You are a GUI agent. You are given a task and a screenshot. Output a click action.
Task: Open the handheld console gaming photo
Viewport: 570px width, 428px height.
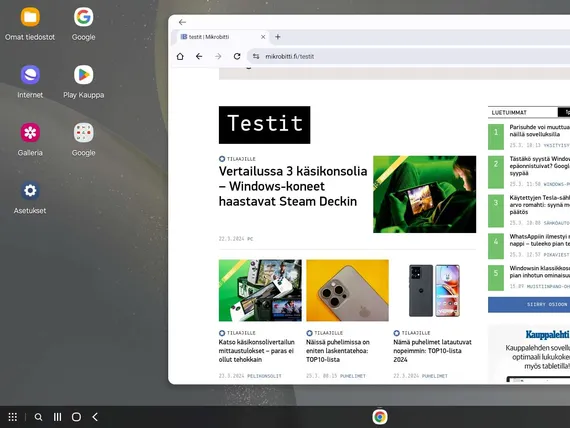coord(424,194)
